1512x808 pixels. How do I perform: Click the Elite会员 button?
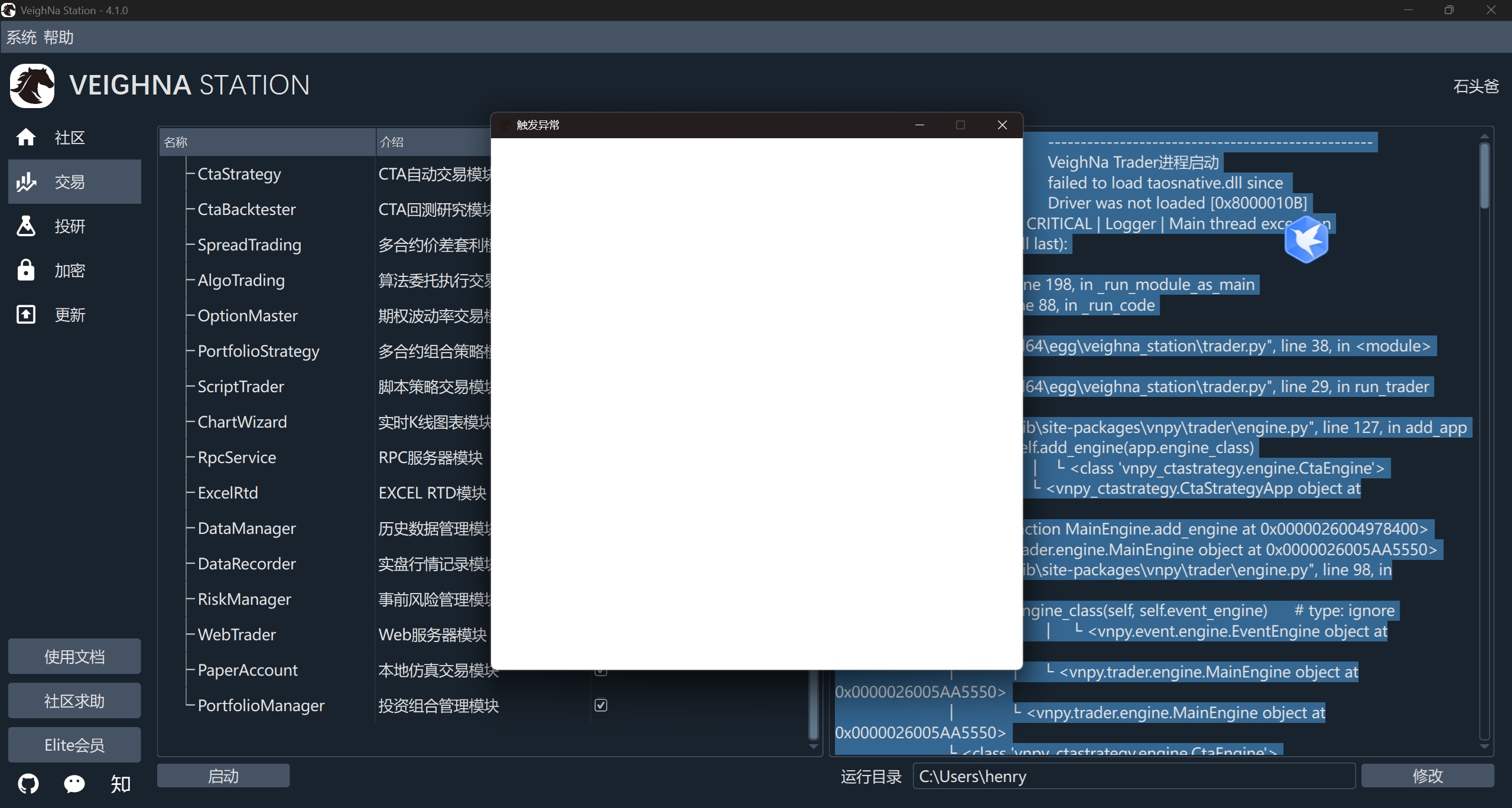coord(74,745)
